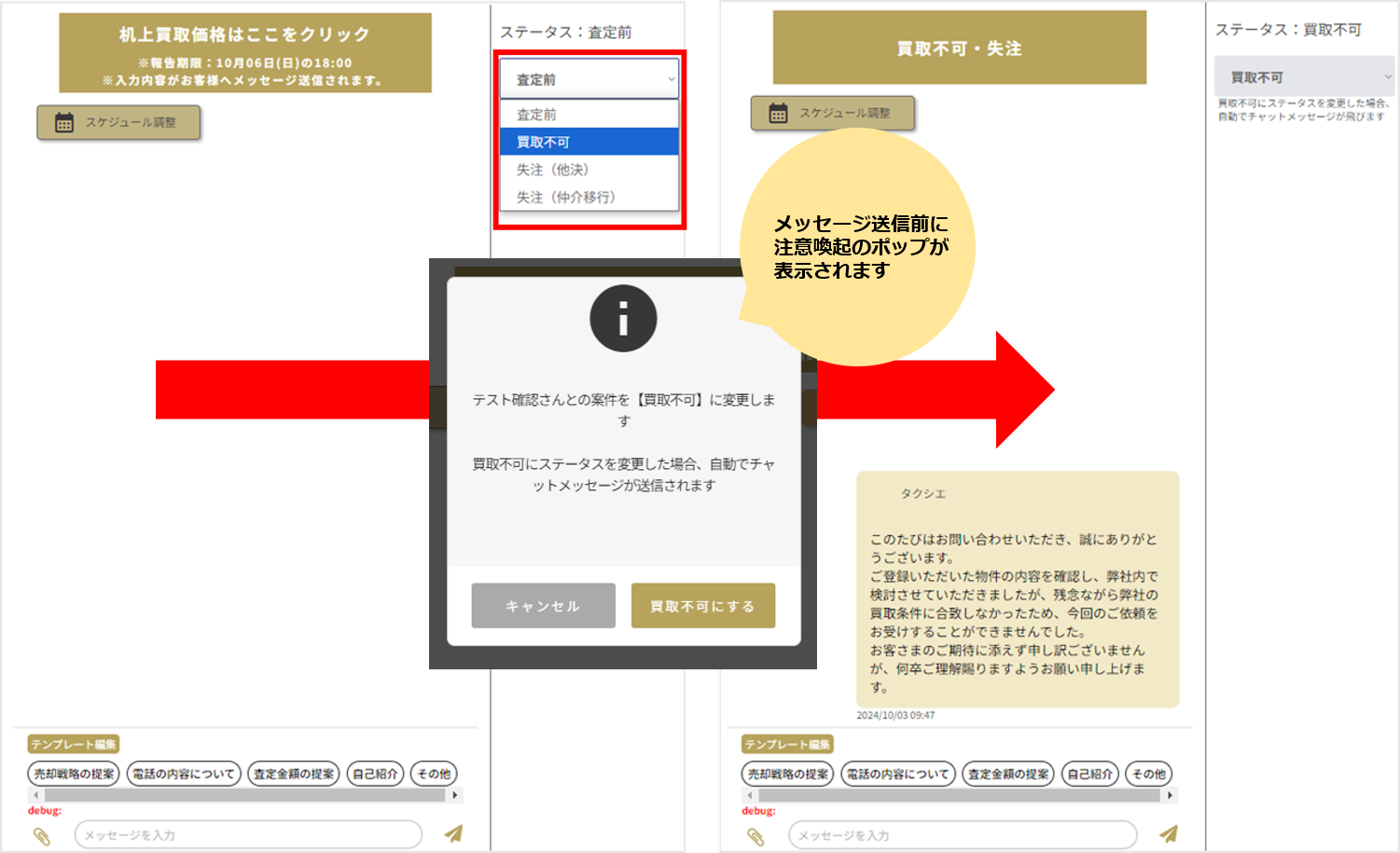Focus left メッセージを入力 message field
The height and width of the screenshot is (853, 1400).
click(x=248, y=834)
